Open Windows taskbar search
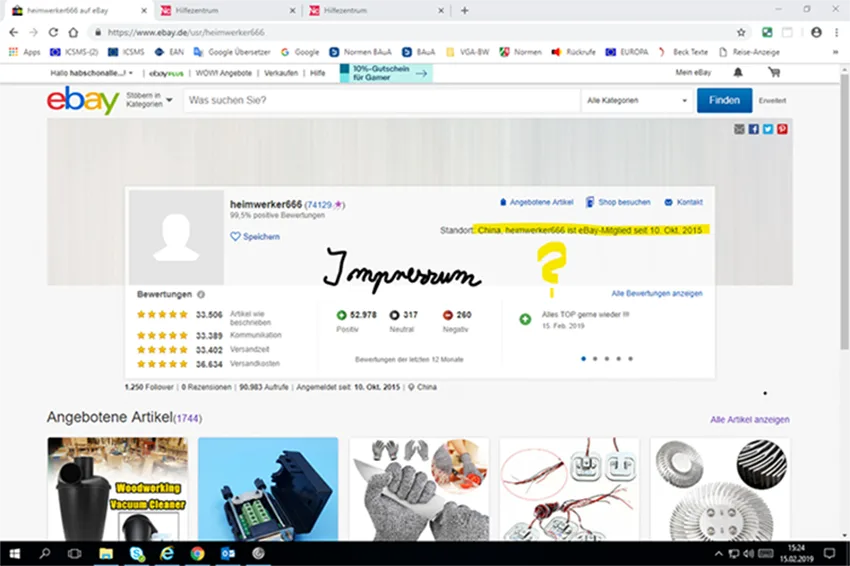Screen dimensions: 850x566 tap(45, 554)
